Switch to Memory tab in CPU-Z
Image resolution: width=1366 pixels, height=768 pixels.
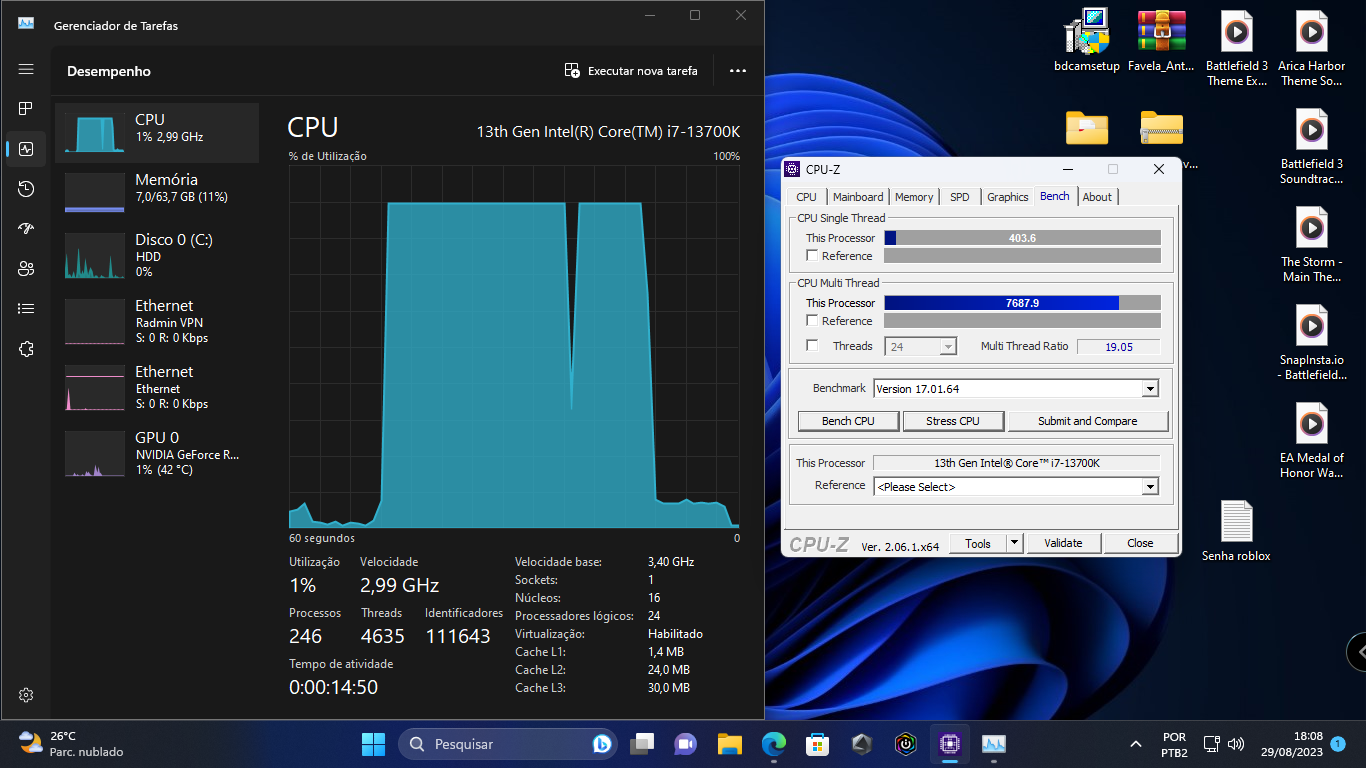click(x=914, y=197)
